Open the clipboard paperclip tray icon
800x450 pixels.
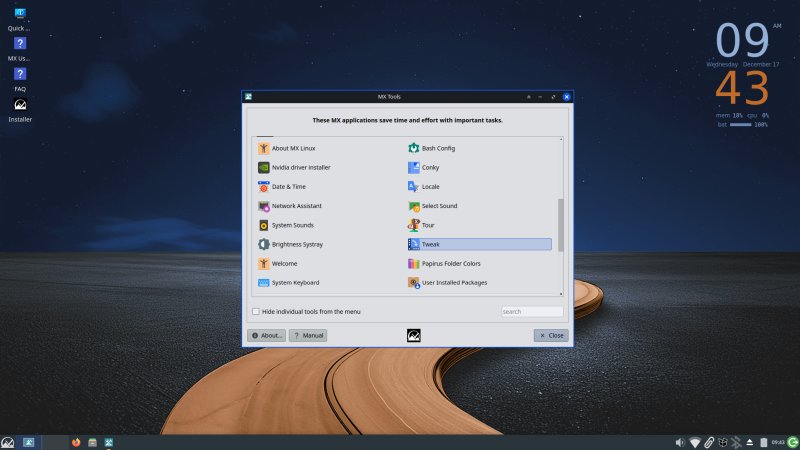tap(709, 442)
